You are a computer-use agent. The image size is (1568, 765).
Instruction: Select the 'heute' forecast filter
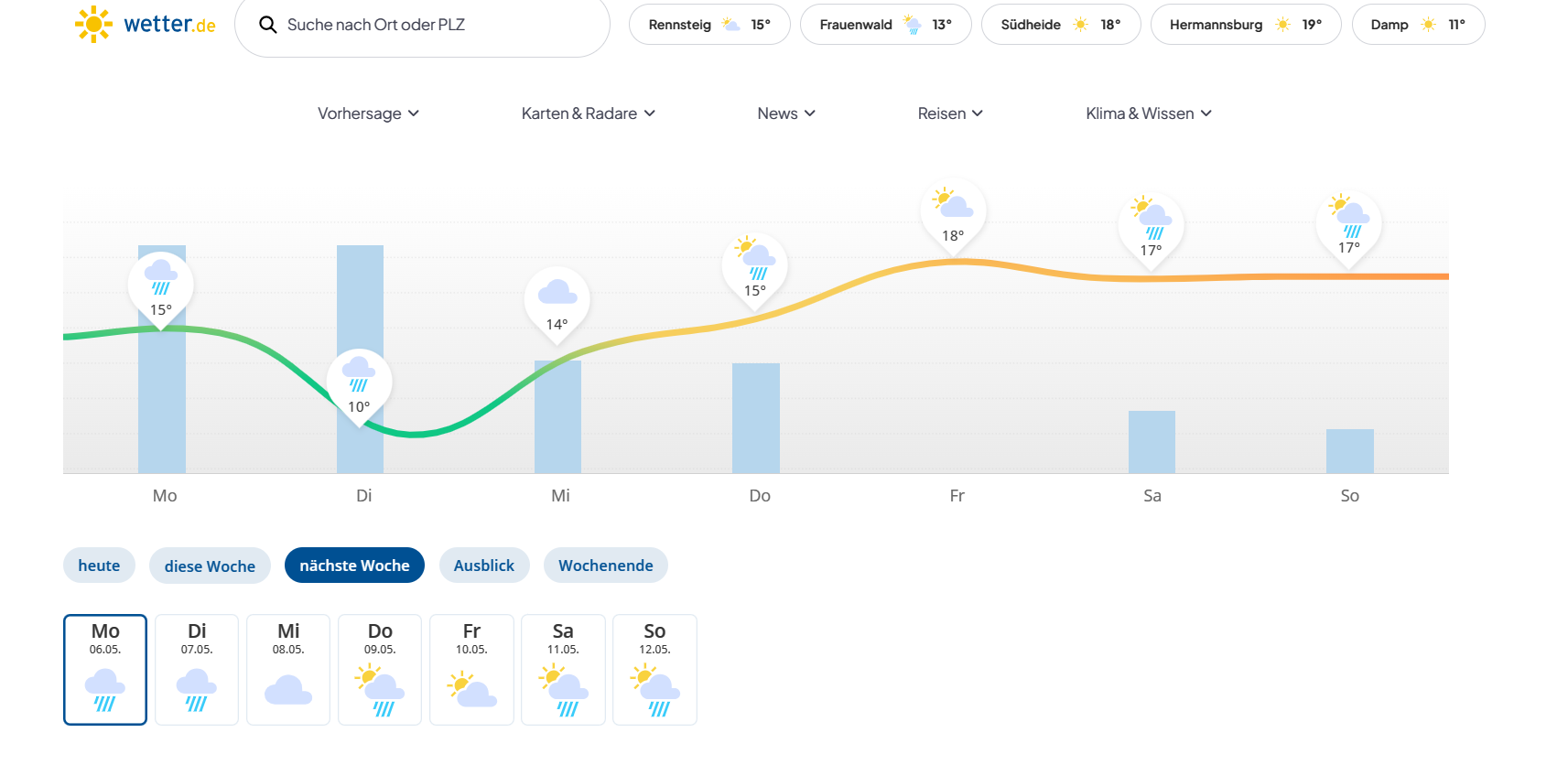(x=99, y=566)
